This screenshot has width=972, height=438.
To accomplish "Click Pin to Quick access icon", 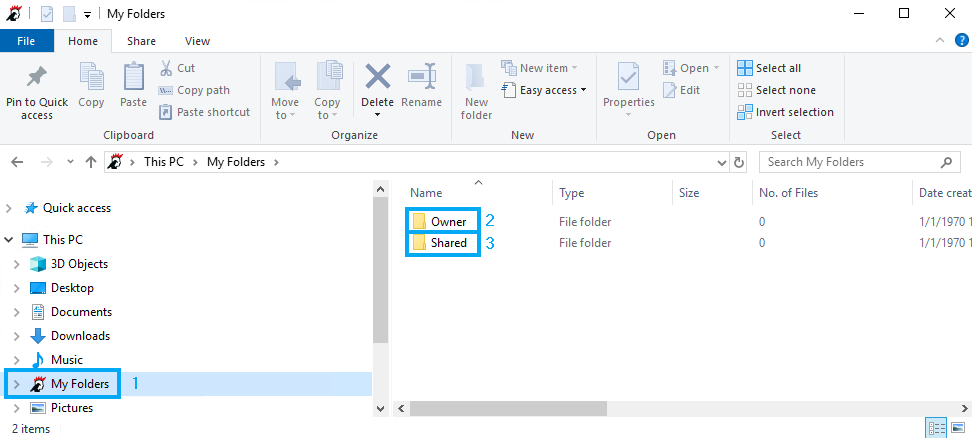I will point(37,77).
